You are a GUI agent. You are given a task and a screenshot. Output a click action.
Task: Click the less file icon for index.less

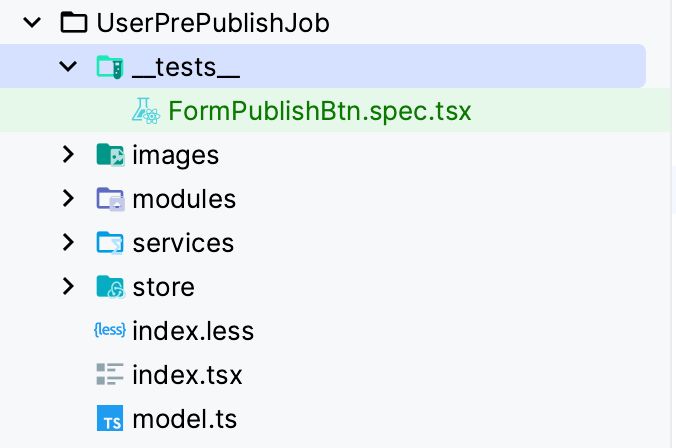point(109,331)
